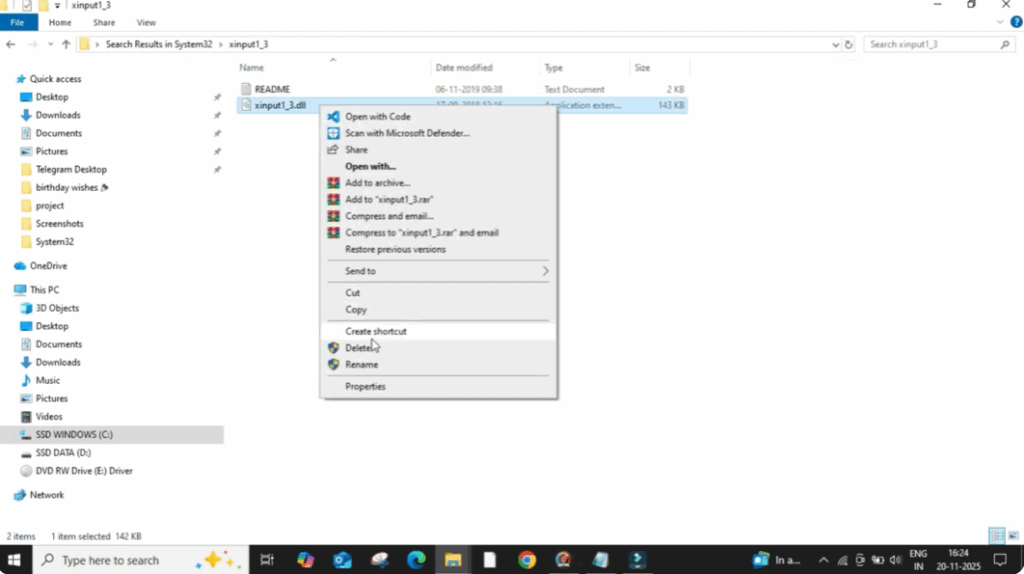Click the Open with Code icon
1024x574 pixels.
pos(334,117)
